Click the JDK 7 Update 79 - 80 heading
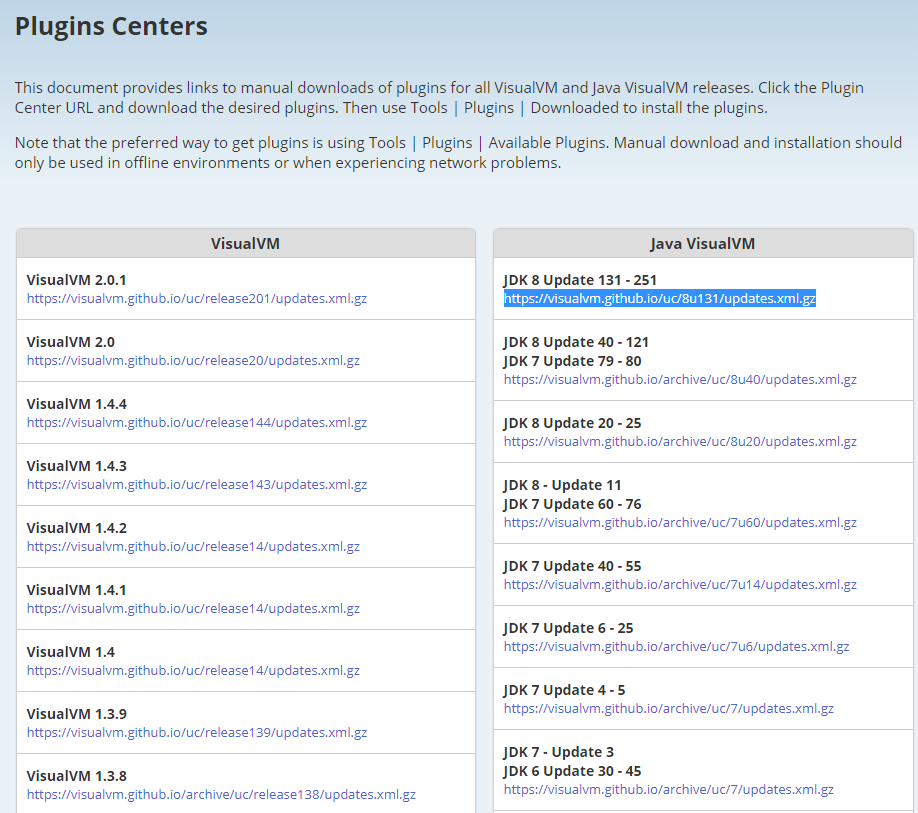This screenshot has width=918, height=813. [573, 362]
